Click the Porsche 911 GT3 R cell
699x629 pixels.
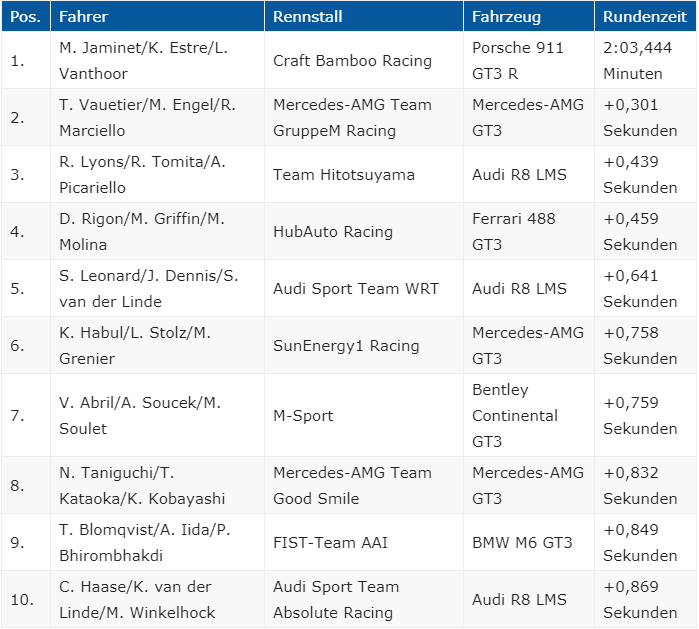529,60
